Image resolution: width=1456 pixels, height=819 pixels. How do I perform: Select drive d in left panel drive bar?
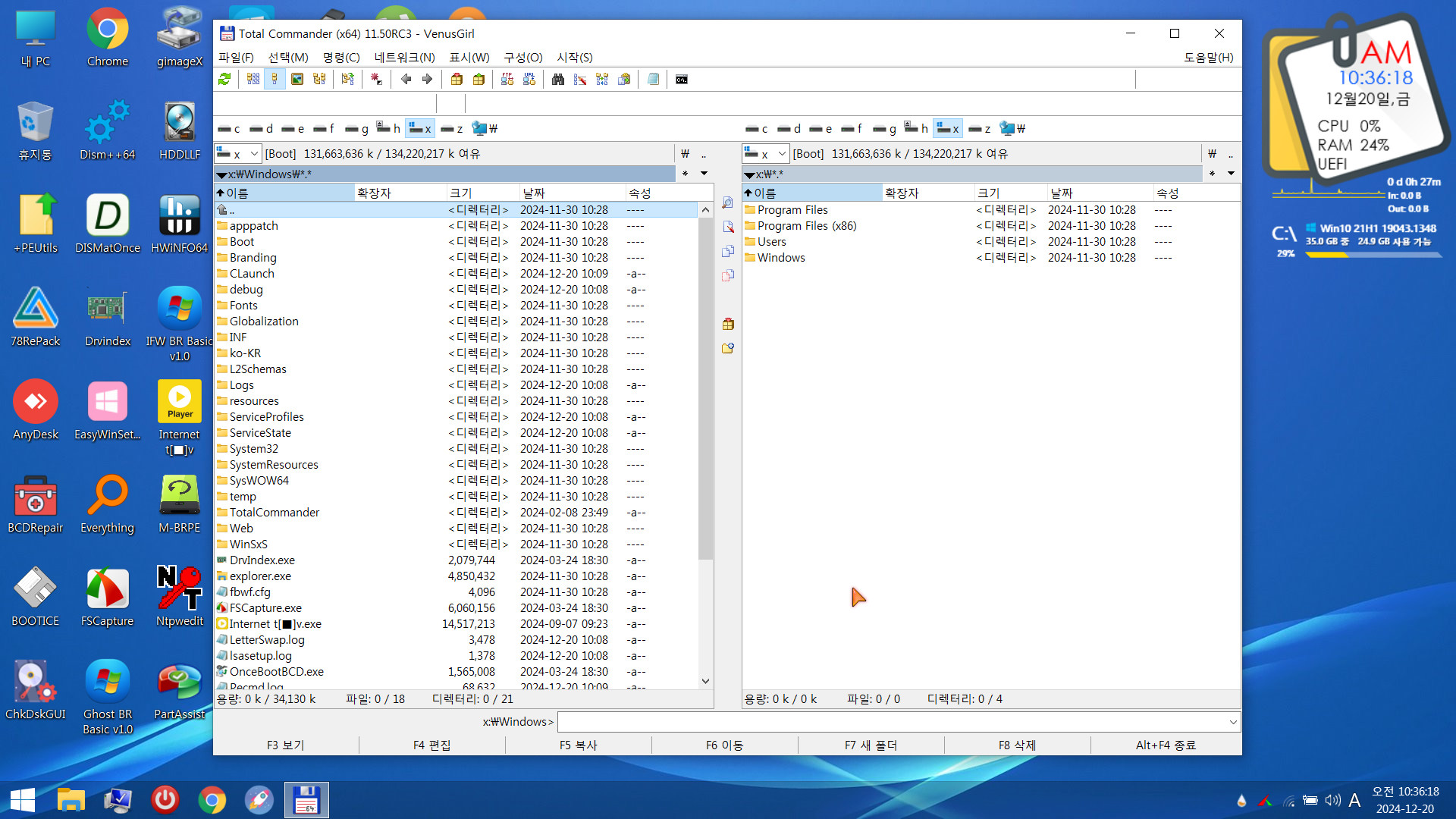pos(261,128)
